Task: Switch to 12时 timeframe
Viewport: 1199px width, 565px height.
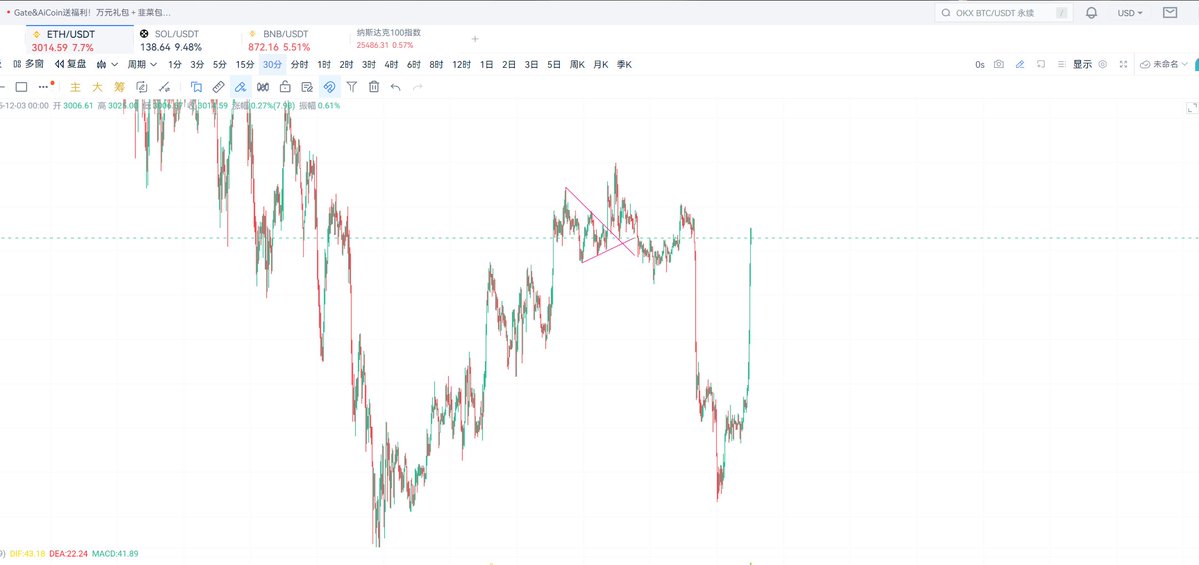Action: (x=461, y=64)
